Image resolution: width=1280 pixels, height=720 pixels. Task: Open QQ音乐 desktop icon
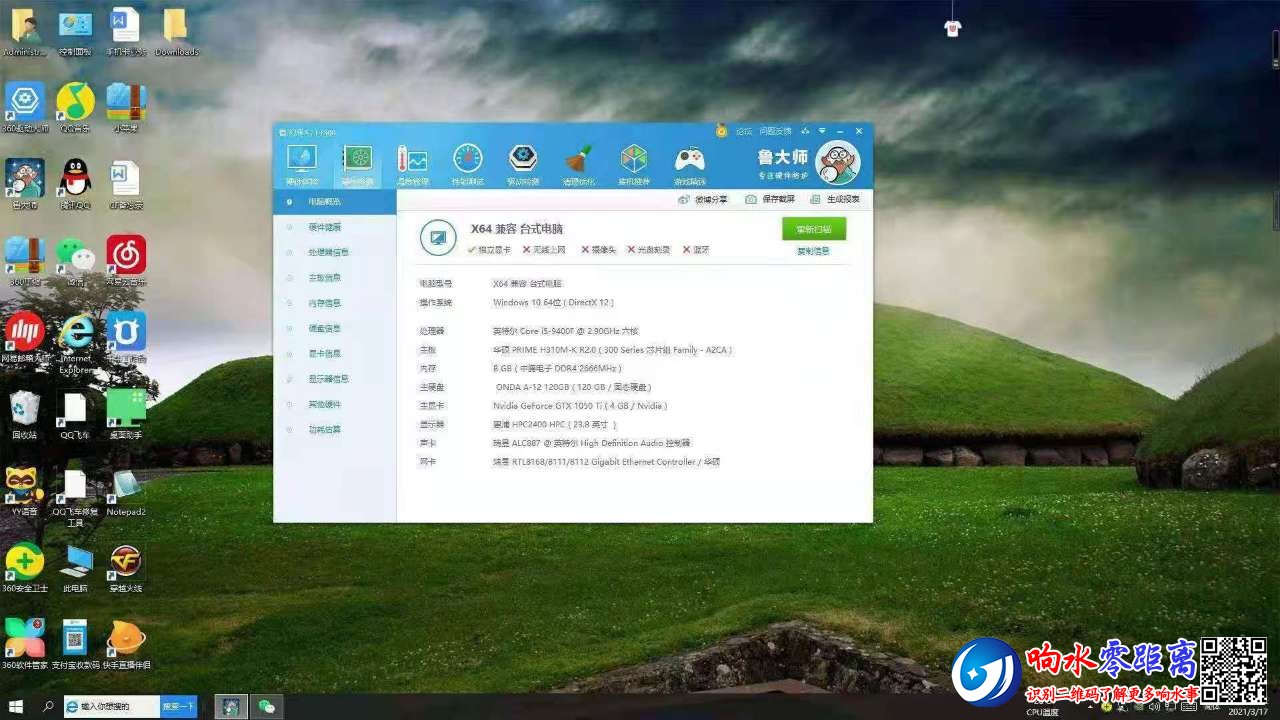75,107
